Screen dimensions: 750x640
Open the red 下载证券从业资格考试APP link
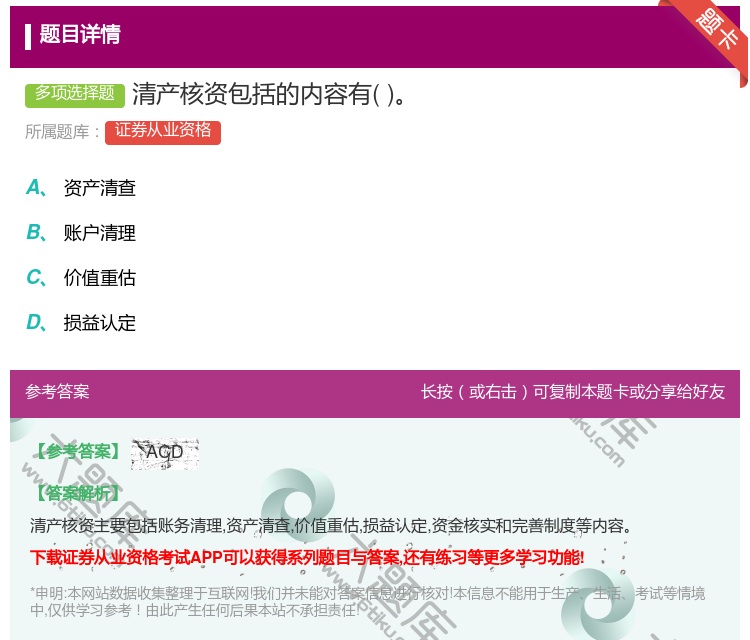(x=307, y=557)
